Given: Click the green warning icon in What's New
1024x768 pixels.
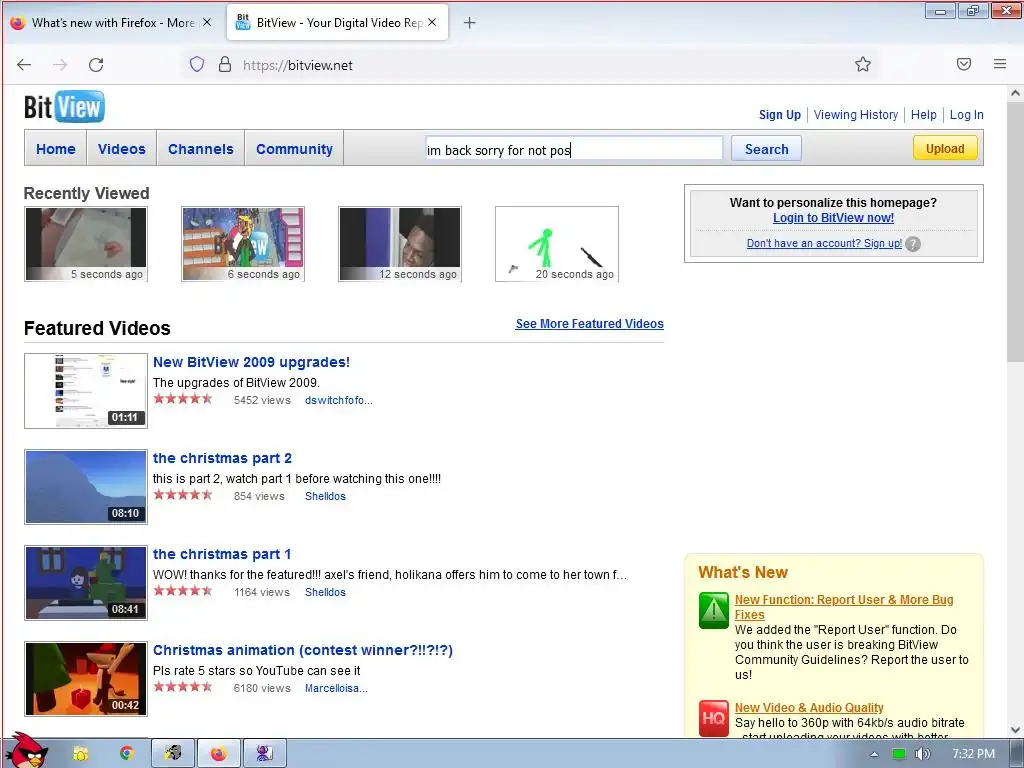Looking at the screenshot, I should pos(713,610).
